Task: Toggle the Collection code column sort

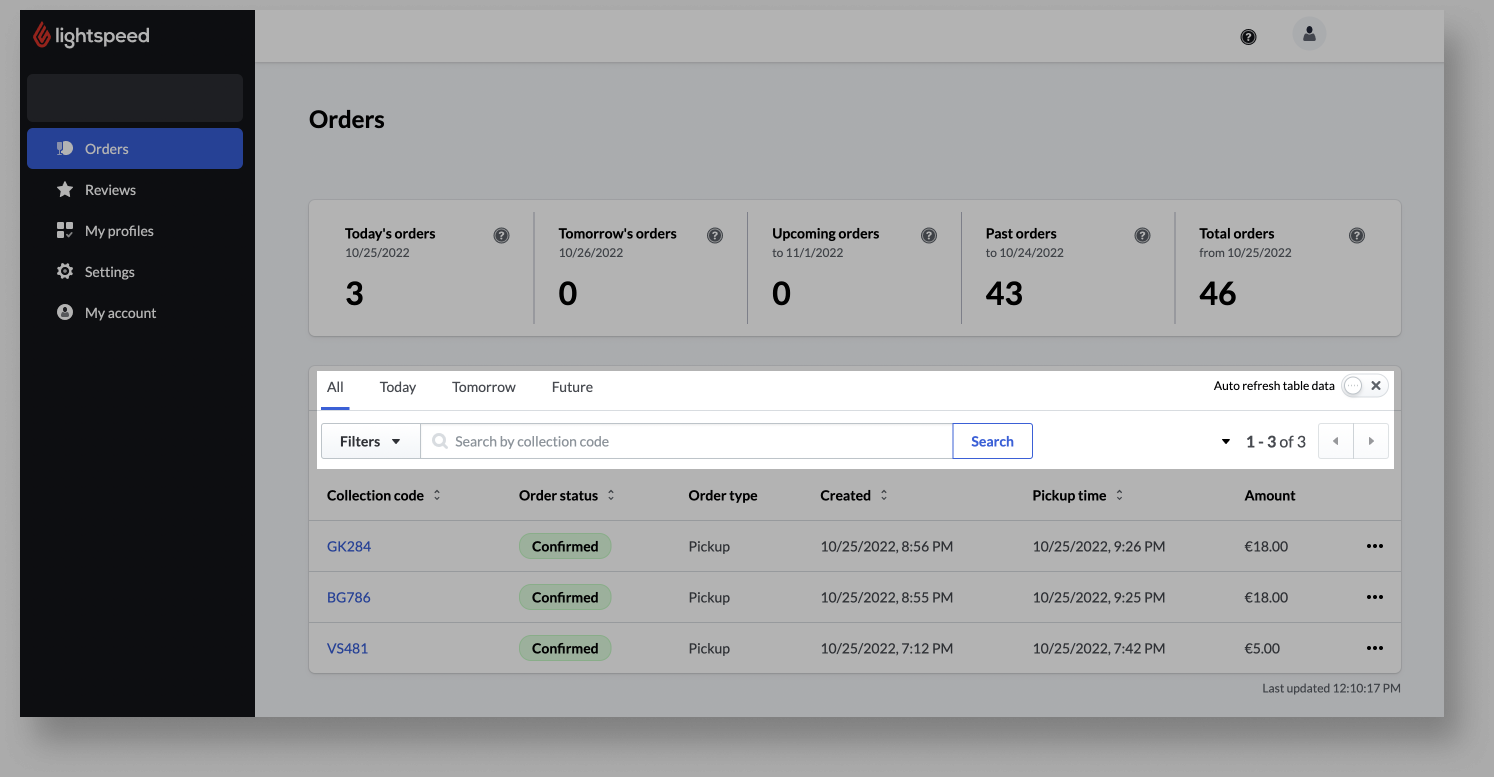Action: click(437, 495)
